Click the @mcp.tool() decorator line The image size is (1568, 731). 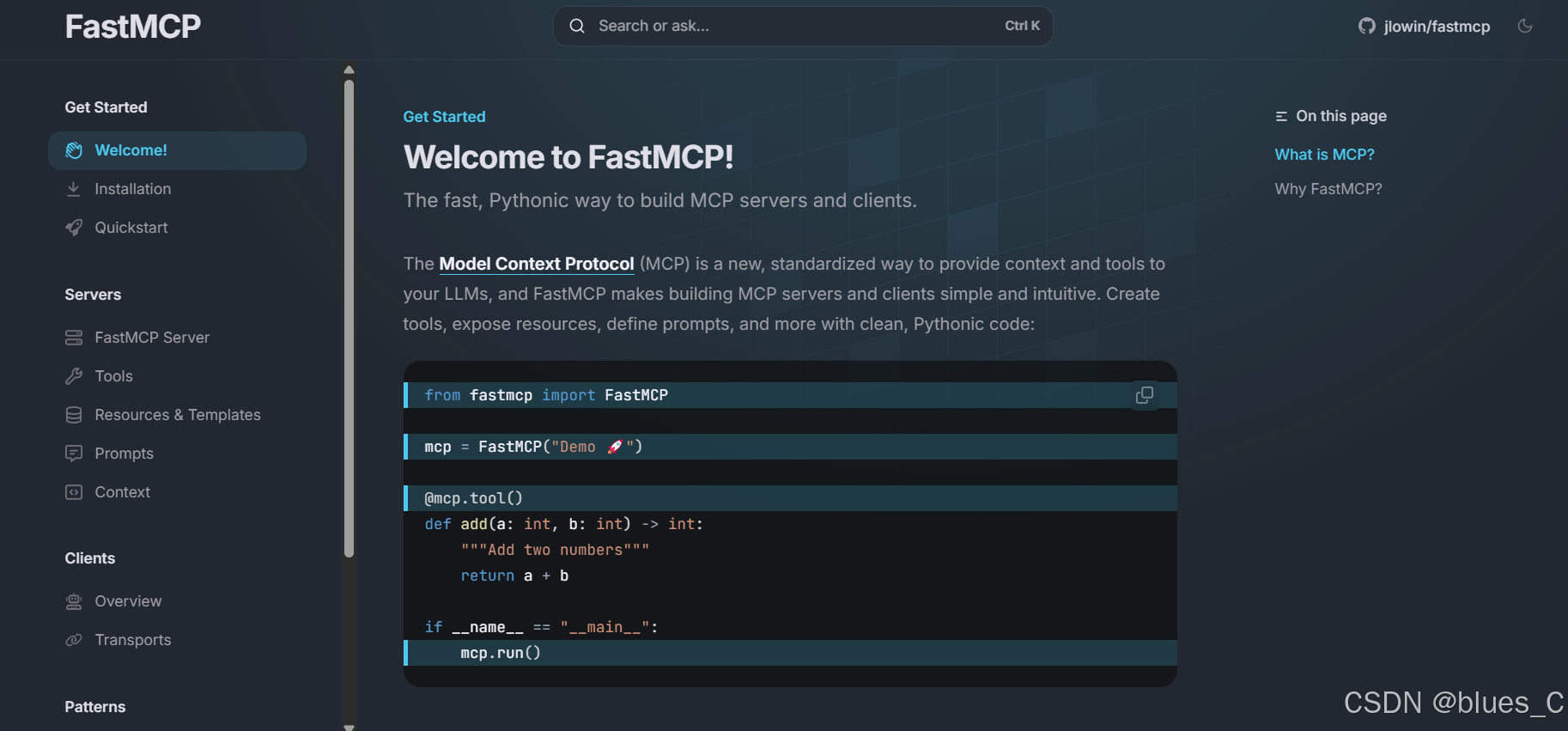790,498
